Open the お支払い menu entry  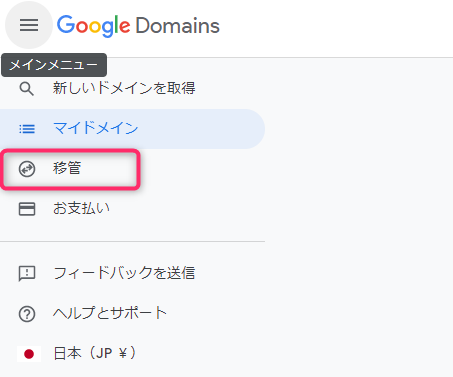pyautogui.click(x=81, y=208)
